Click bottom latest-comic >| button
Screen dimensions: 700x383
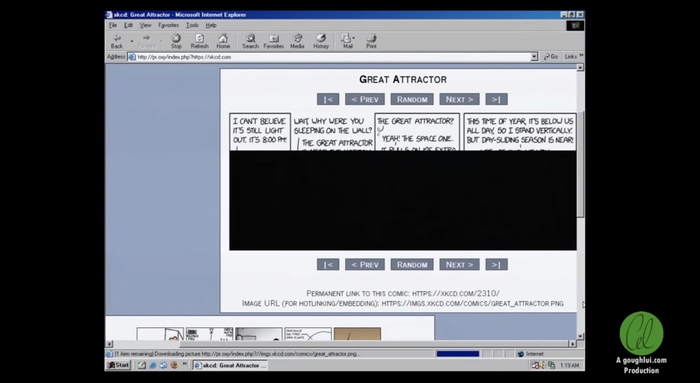coord(496,265)
